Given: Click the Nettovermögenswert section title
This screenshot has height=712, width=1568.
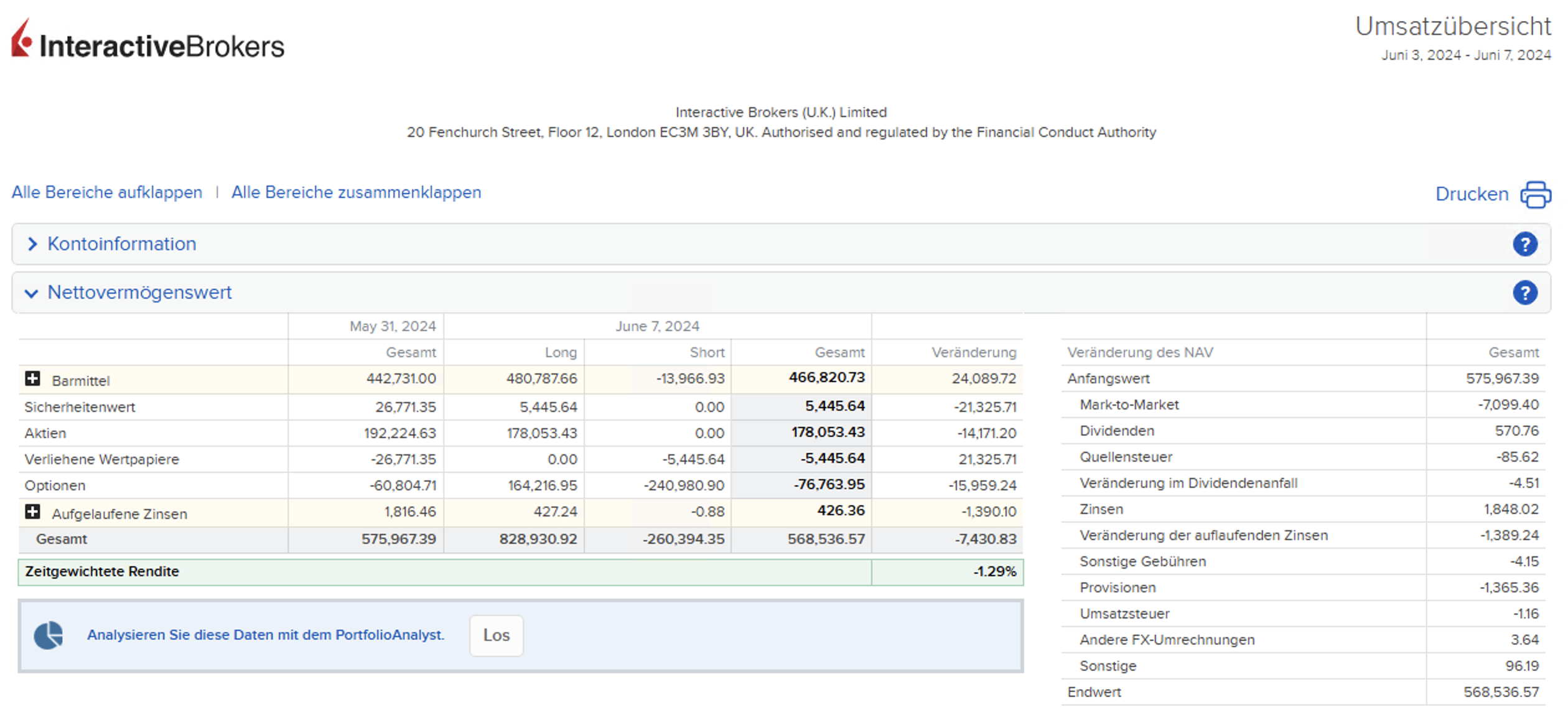Looking at the screenshot, I should (139, 293).
